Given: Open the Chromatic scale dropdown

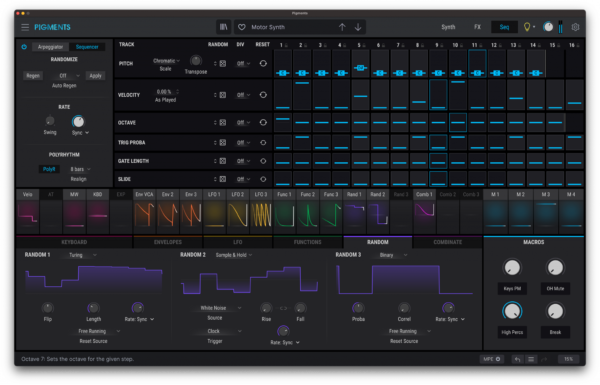Looking at the screenshot, I should [166, 61].
